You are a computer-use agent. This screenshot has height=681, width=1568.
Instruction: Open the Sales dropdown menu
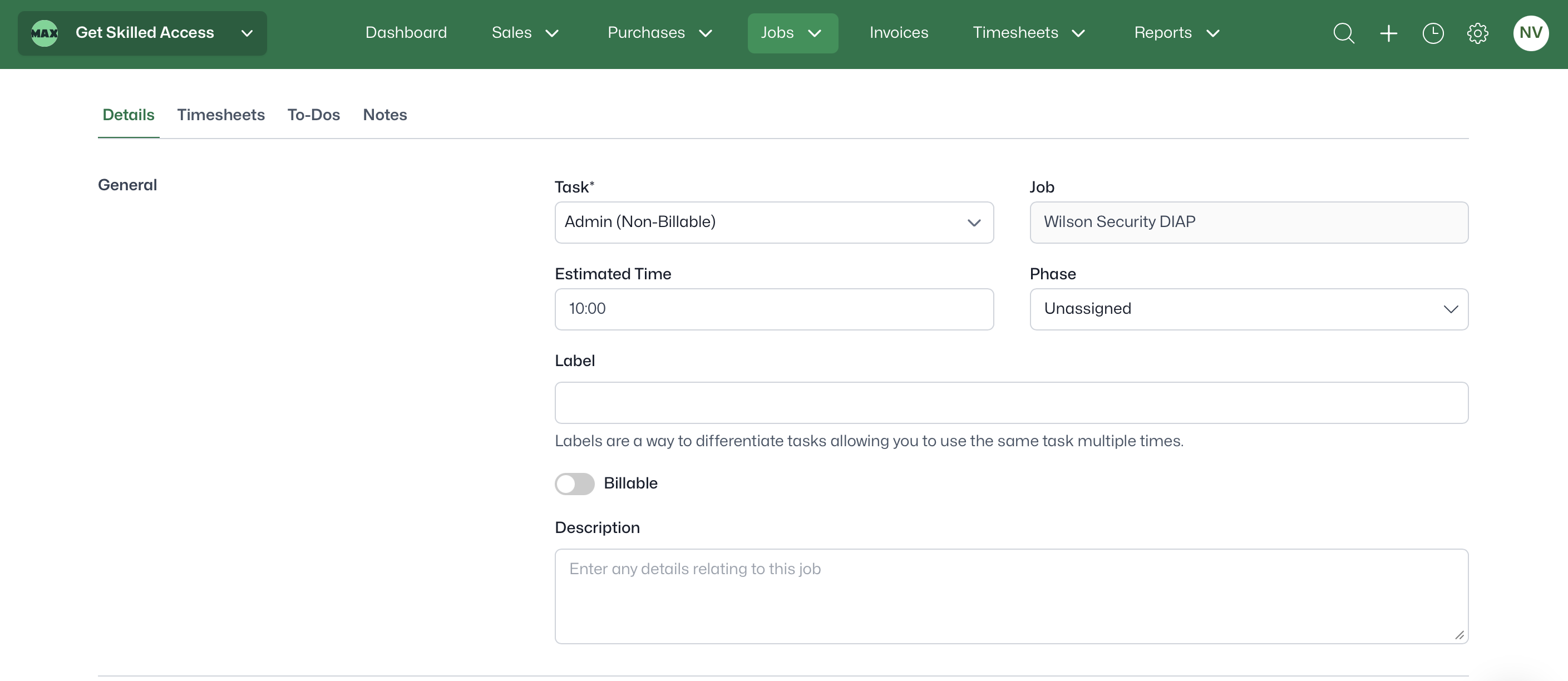tap(525, 33)
